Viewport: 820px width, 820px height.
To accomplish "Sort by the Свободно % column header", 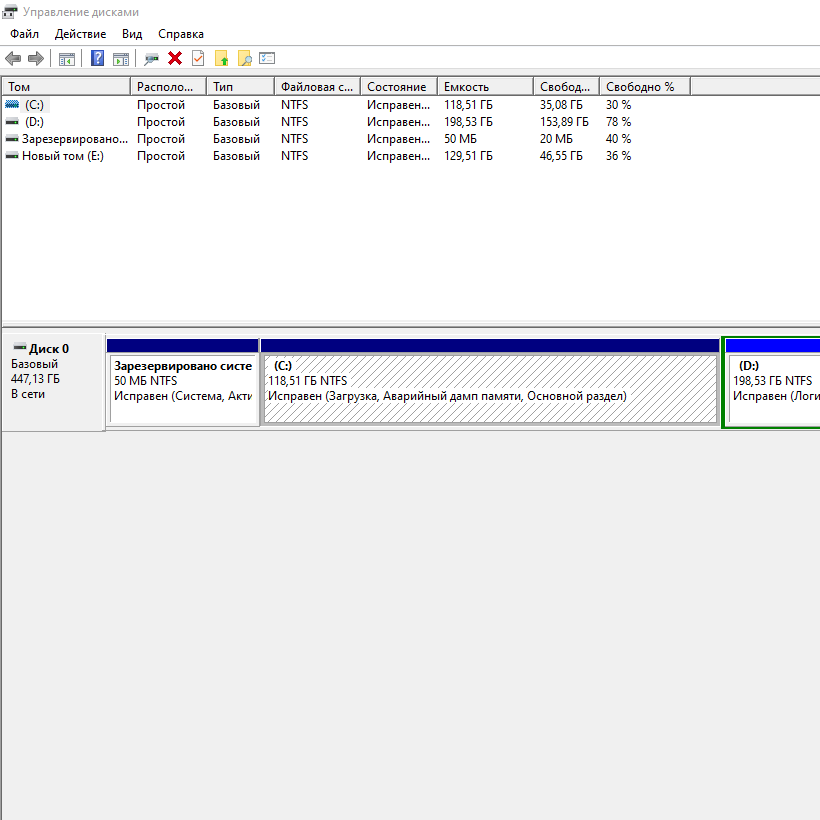I will point(645,87).
